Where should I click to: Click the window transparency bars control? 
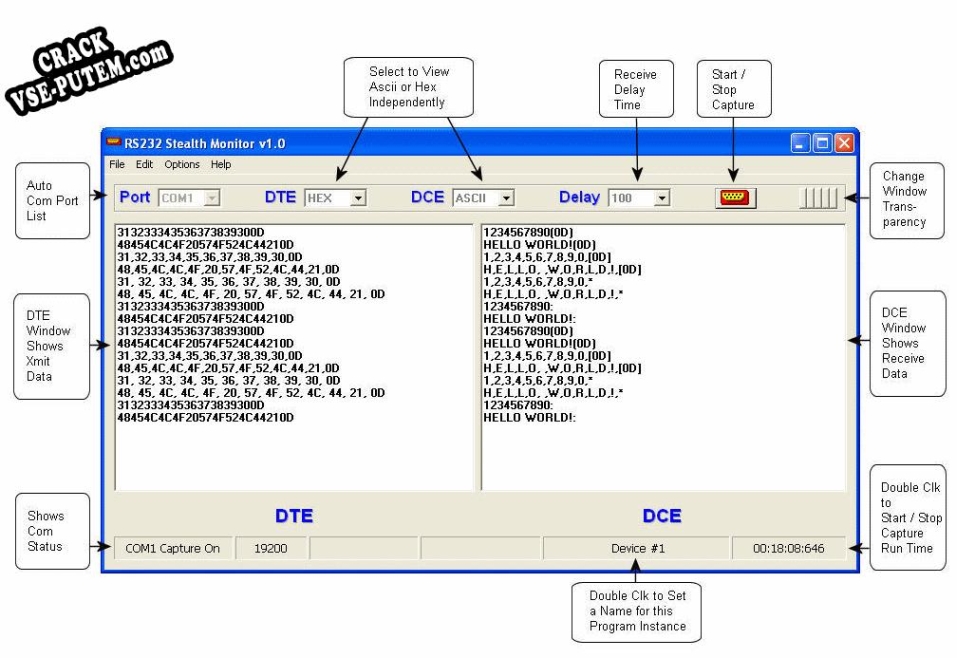coord(818,198)
